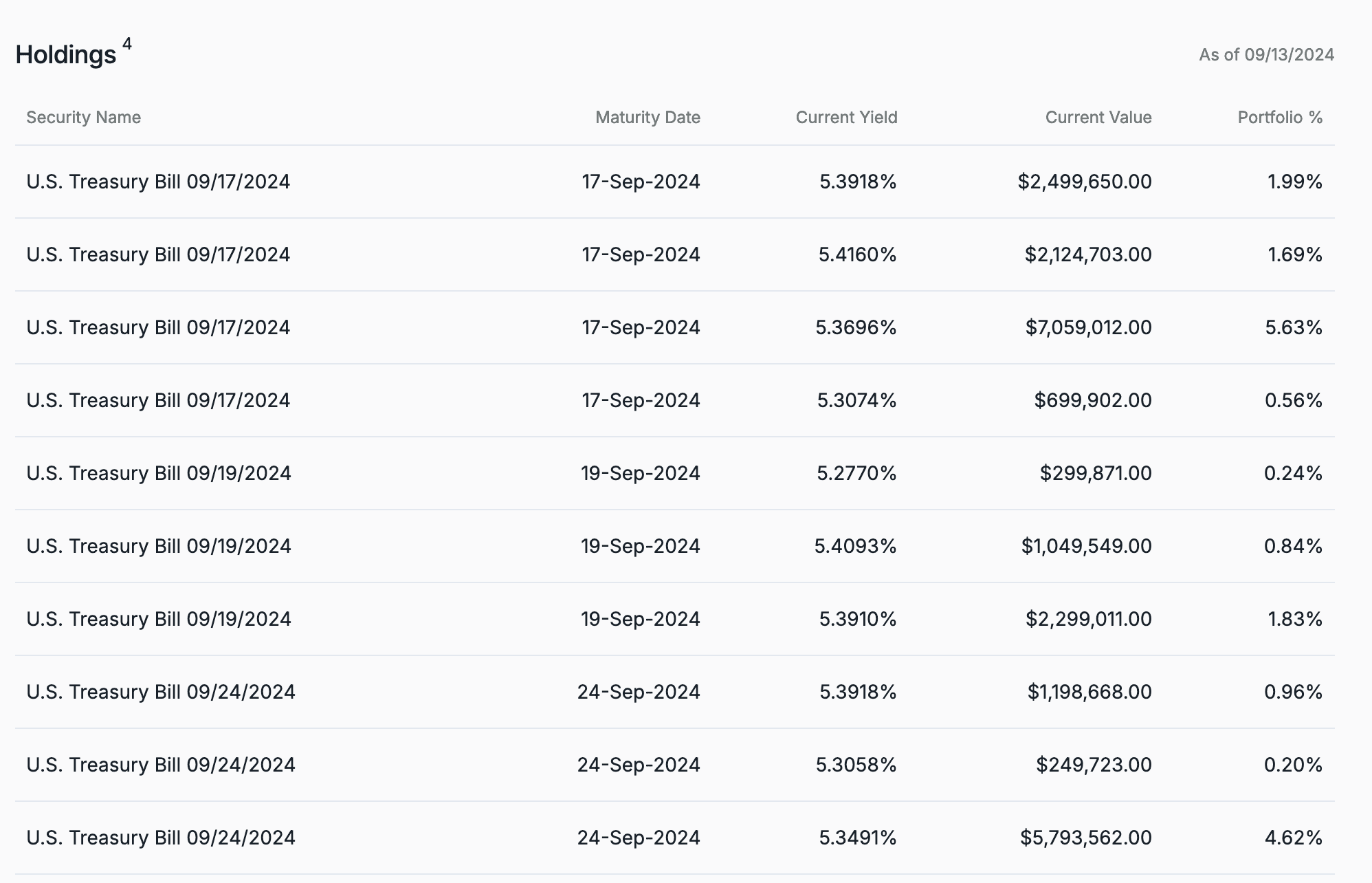
Task: Select the $5,793,562.00 current value
Action: pos(1086,838)
